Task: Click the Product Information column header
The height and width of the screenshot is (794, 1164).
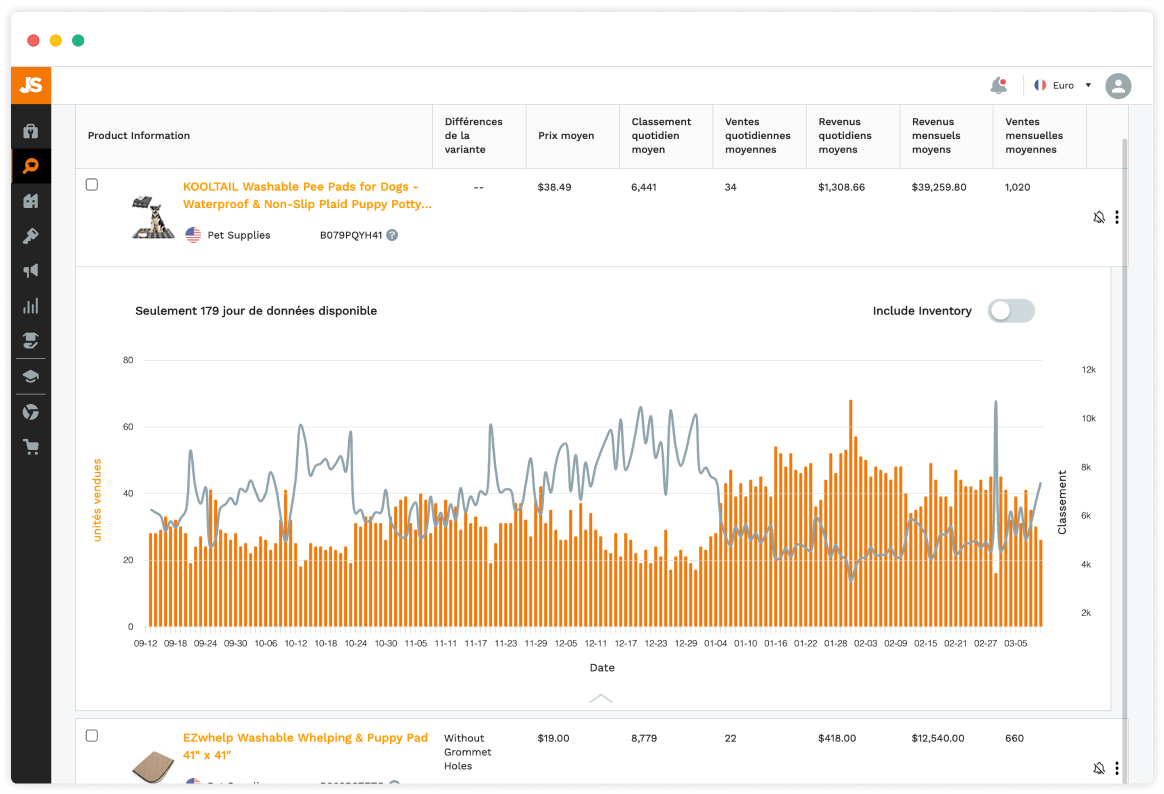Action: pos(139,136)
